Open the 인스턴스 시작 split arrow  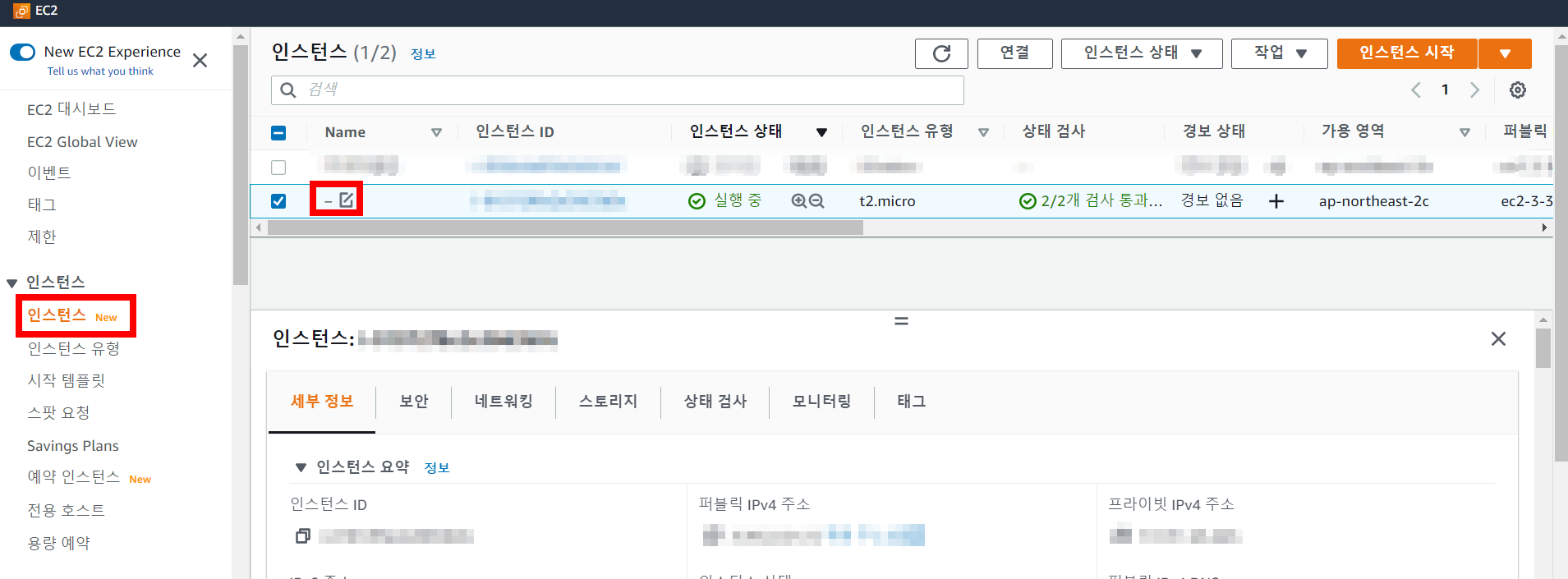(x=1505, y=53)
